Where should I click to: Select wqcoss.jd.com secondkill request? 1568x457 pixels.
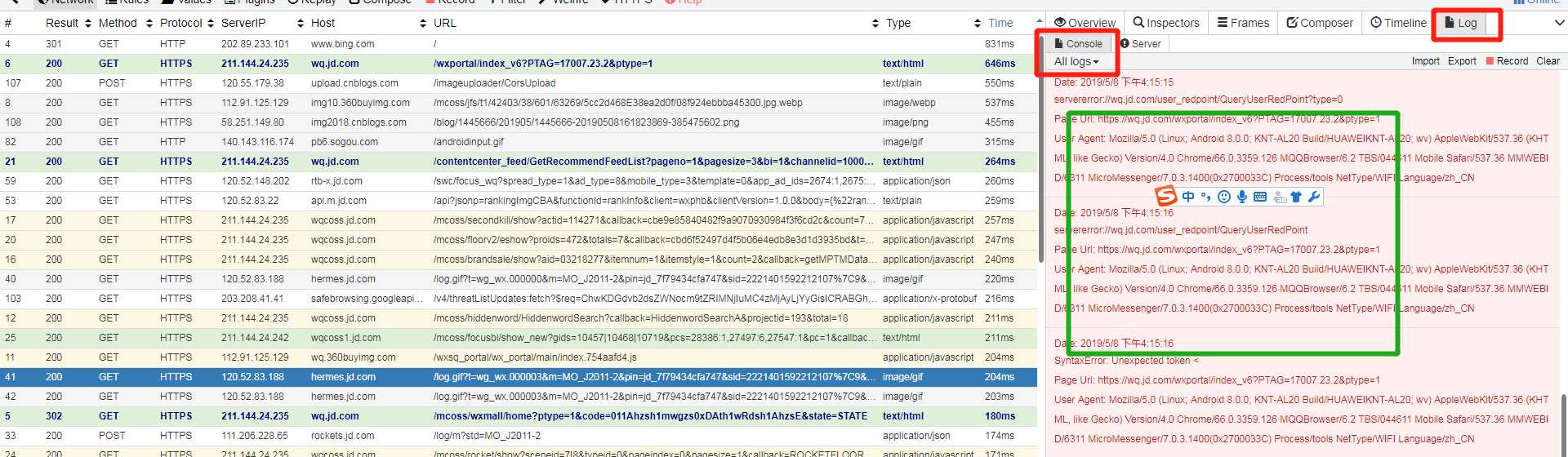click(x=519, y=220)
